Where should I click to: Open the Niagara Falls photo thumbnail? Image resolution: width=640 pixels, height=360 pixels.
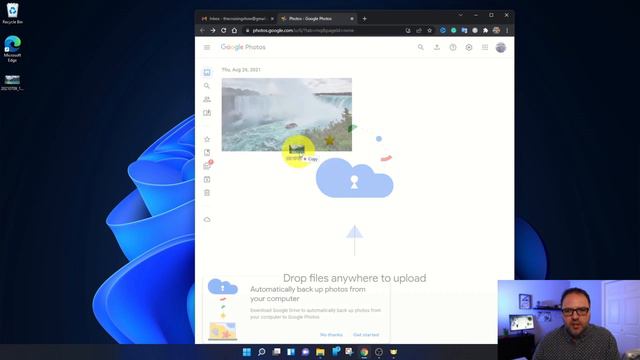(287, 114)
